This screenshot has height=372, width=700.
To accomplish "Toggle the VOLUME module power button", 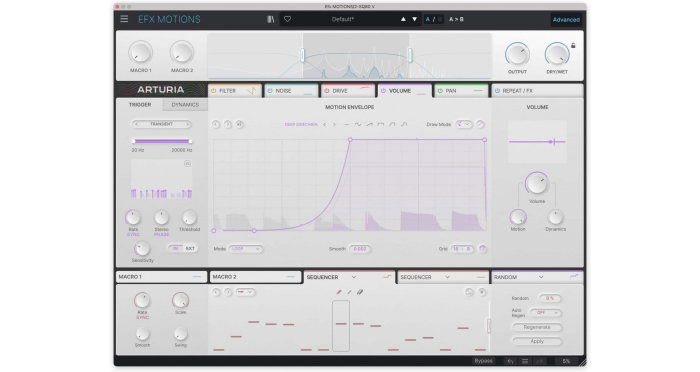I will pyautogui.click(x=383, y=91).
